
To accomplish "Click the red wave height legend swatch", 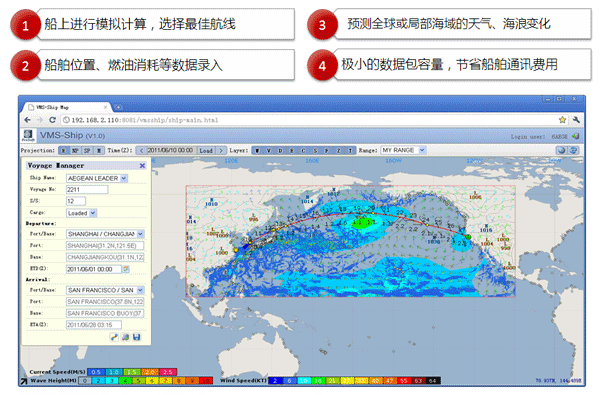I will coord(206,381).
